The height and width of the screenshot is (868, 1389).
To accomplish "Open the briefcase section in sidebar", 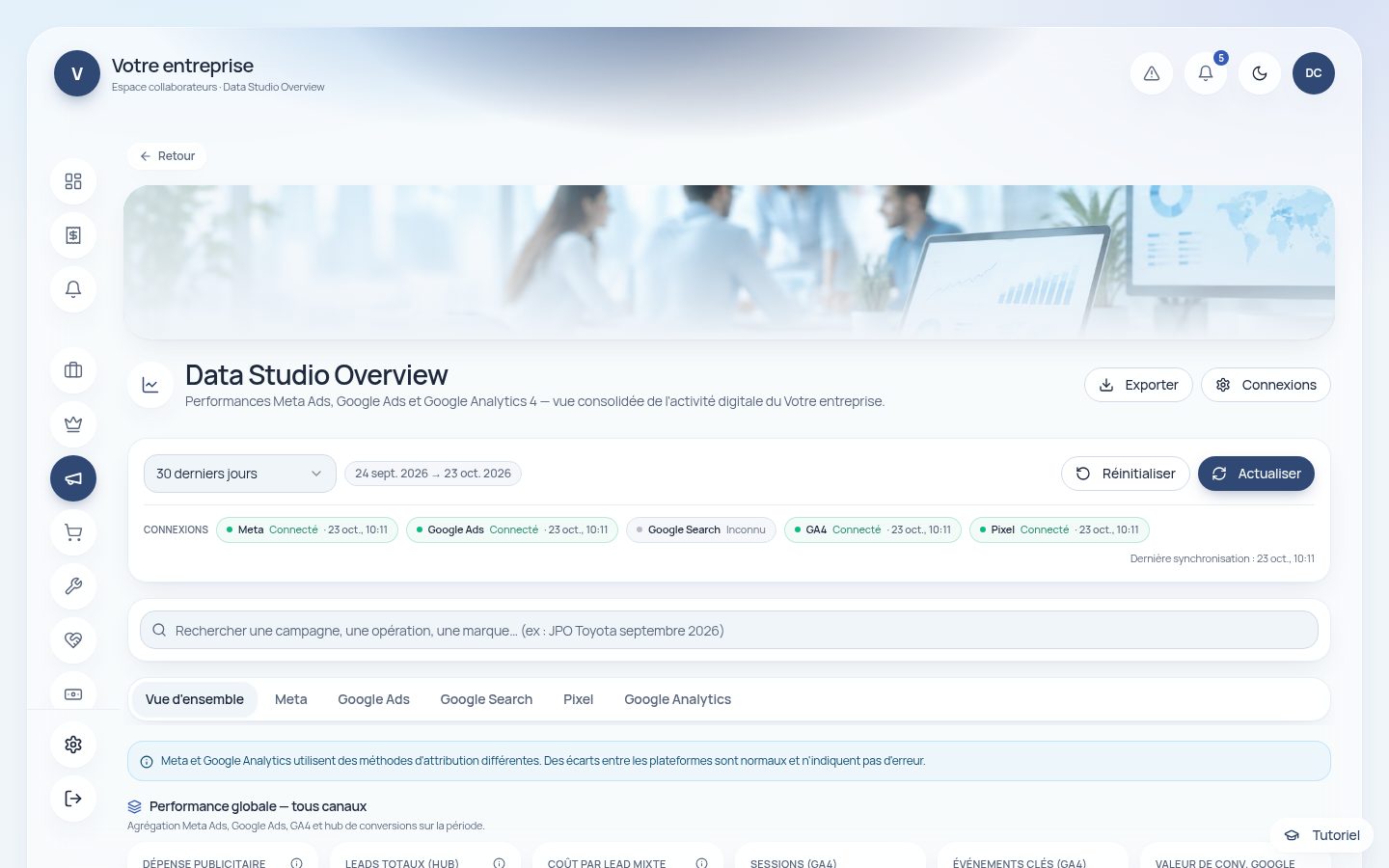I will pyautogui.click(x=73, y=370).
